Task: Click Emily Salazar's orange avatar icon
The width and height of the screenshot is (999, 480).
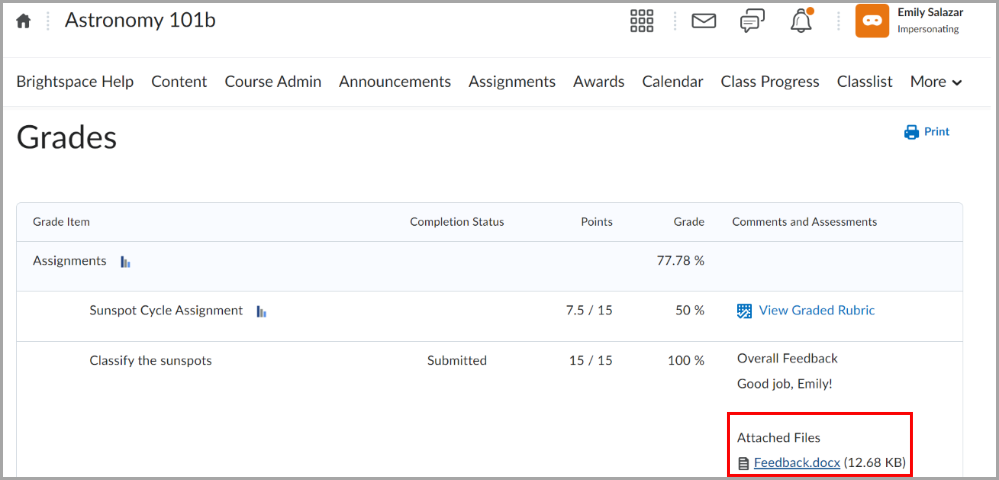Action: (871, 21)
